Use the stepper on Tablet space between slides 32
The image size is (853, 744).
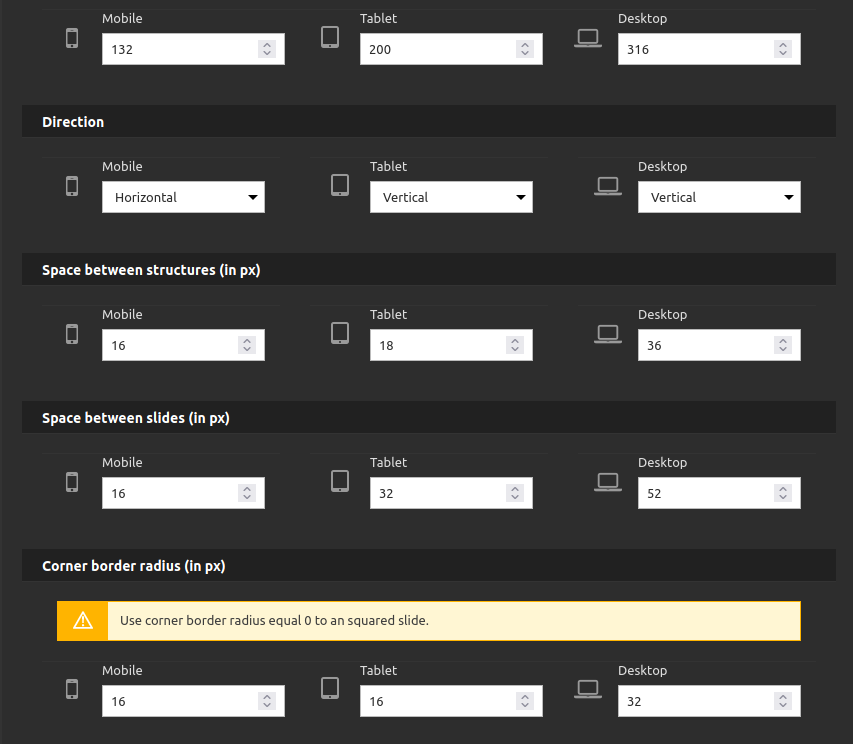point(515,493)
